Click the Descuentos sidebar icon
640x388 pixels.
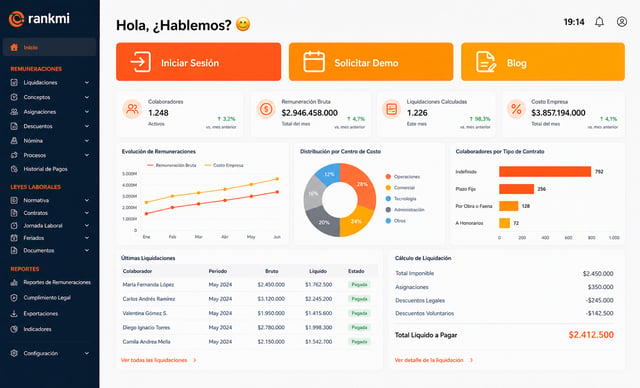pyautogui.click(x=14, y=126)
